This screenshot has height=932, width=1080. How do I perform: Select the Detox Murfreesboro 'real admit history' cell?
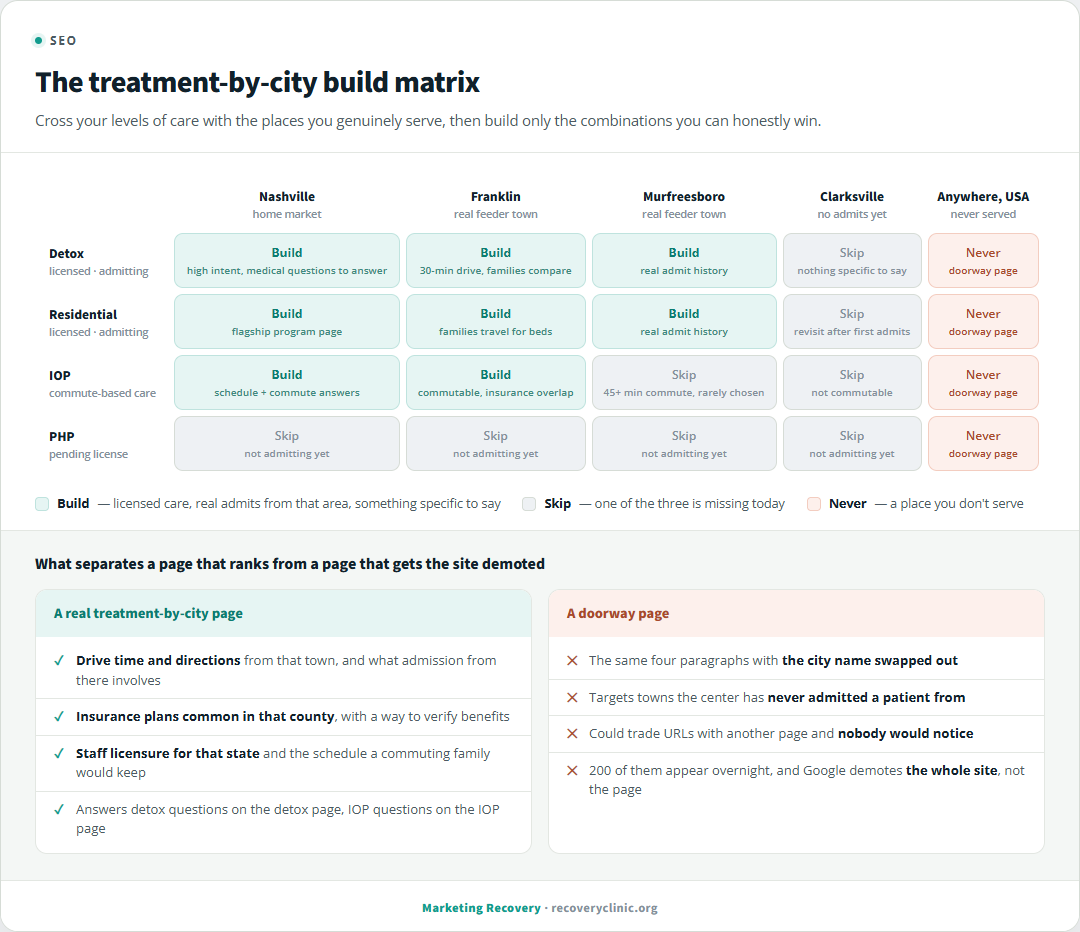coord(684,260)
